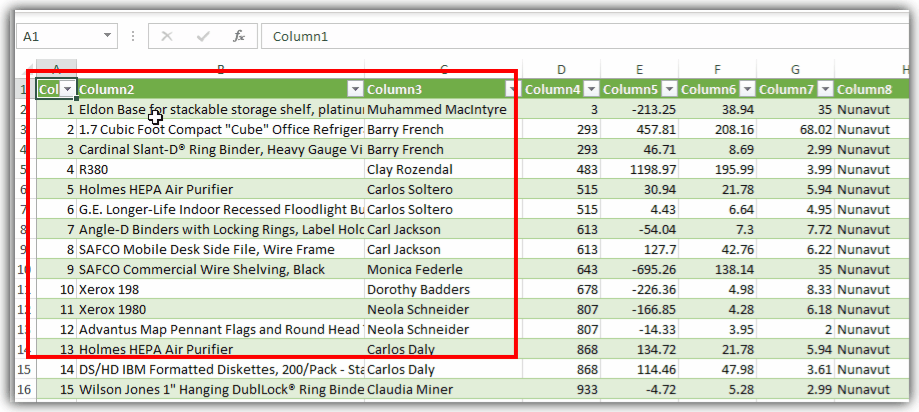Click the value 68.02 in Column7
919x412 pixels.
click(x=795, y=130)
